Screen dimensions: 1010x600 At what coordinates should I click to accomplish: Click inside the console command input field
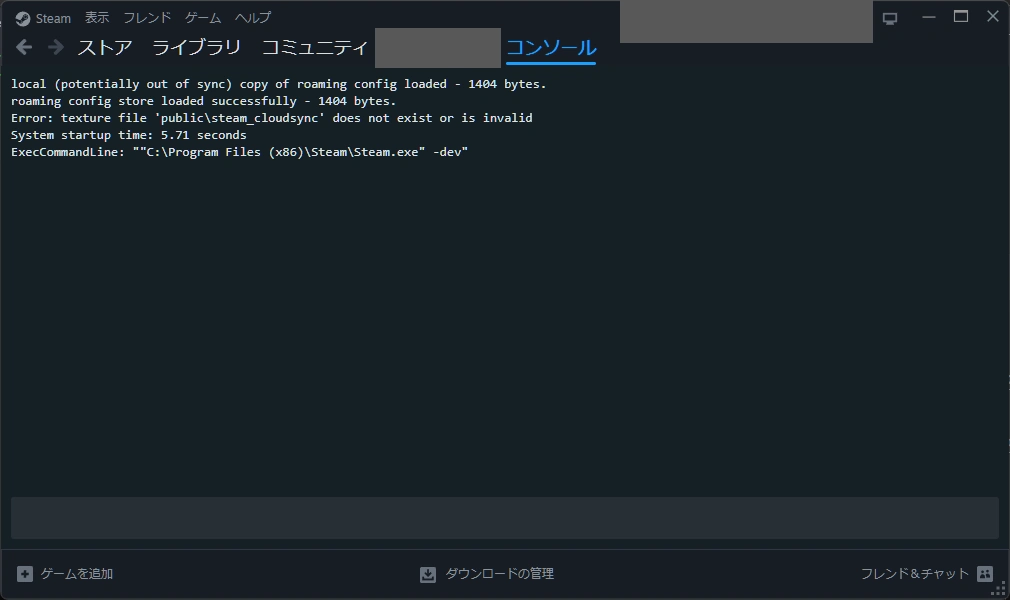[x=500, y=517]
